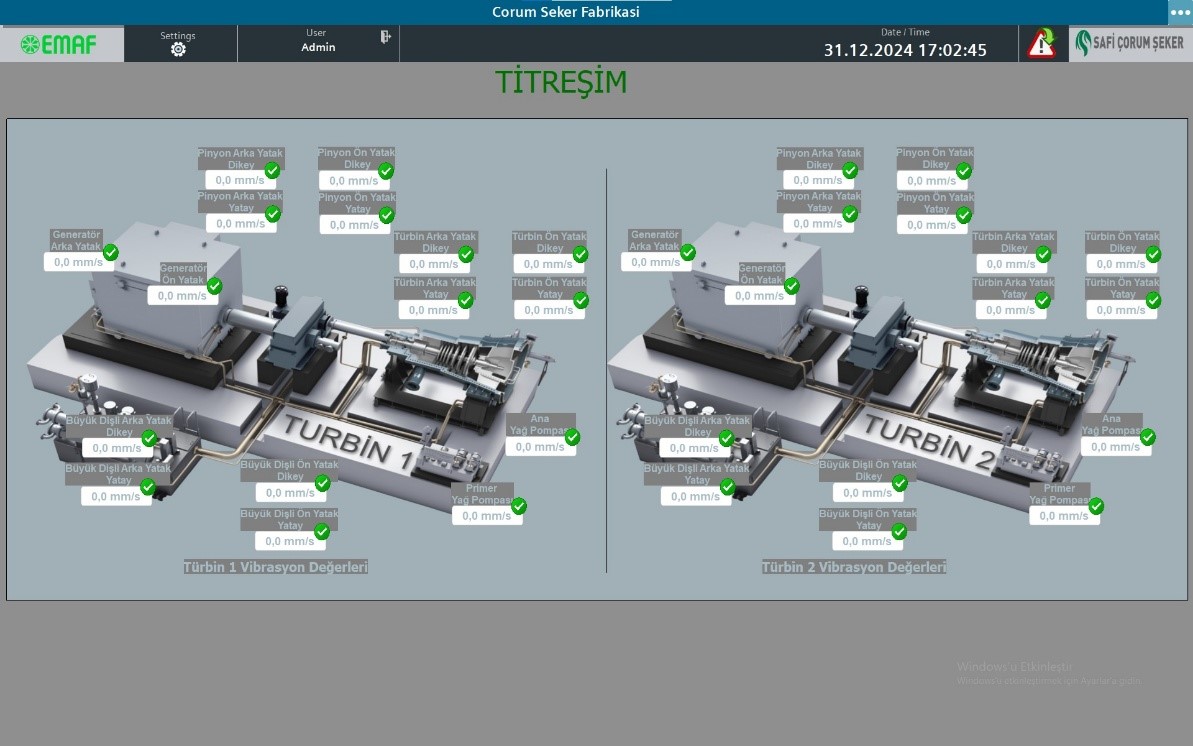This screenshot has width=1193, height=746.
Task: Click the Date / Time display
Action: [904, 44]
